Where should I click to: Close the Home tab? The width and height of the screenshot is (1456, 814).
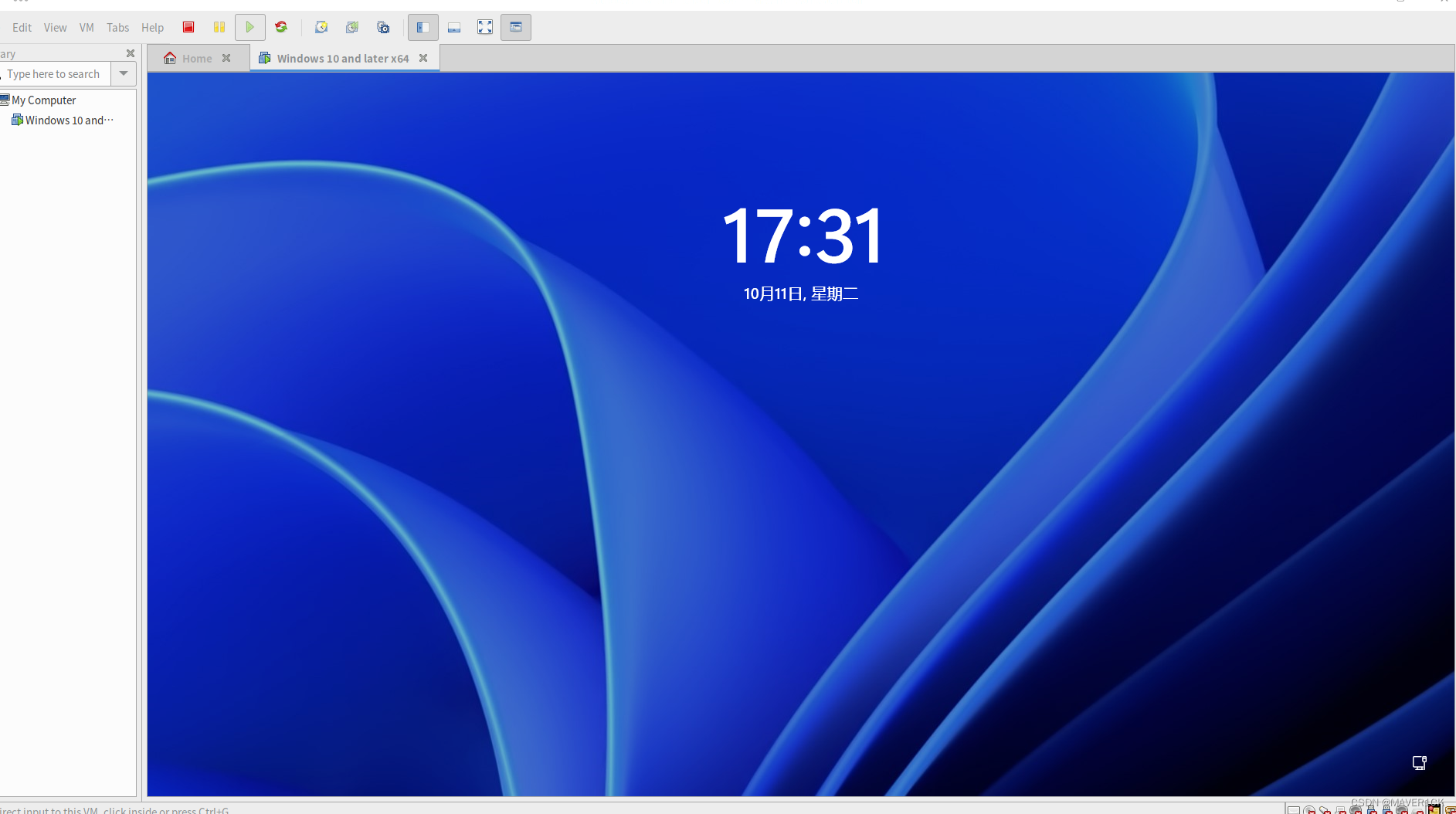[x=226, y=58]
